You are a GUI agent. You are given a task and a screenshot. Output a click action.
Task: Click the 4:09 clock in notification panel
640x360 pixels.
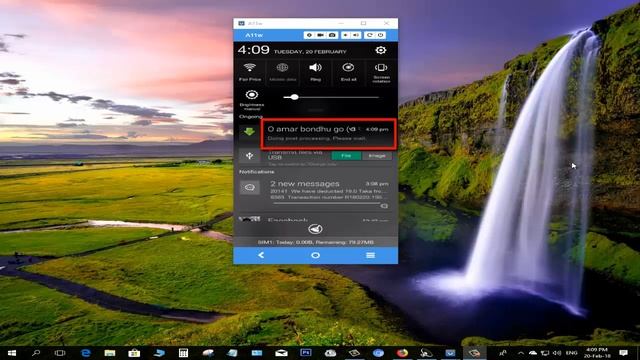[x=253, y=50]
